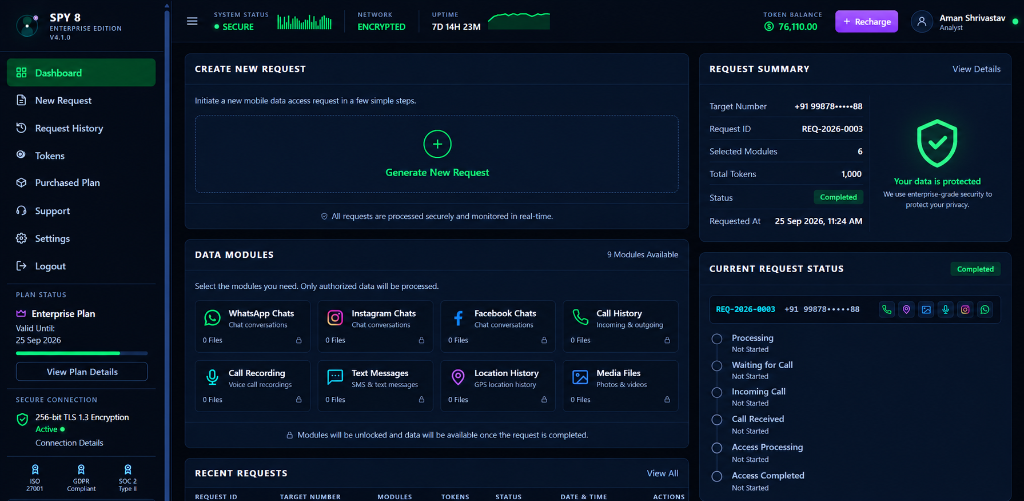Click Instagram icon in REQ-2026-0003 status row
The width and height of the screenshot is (1024, 501).
click(x=965, y=310)
